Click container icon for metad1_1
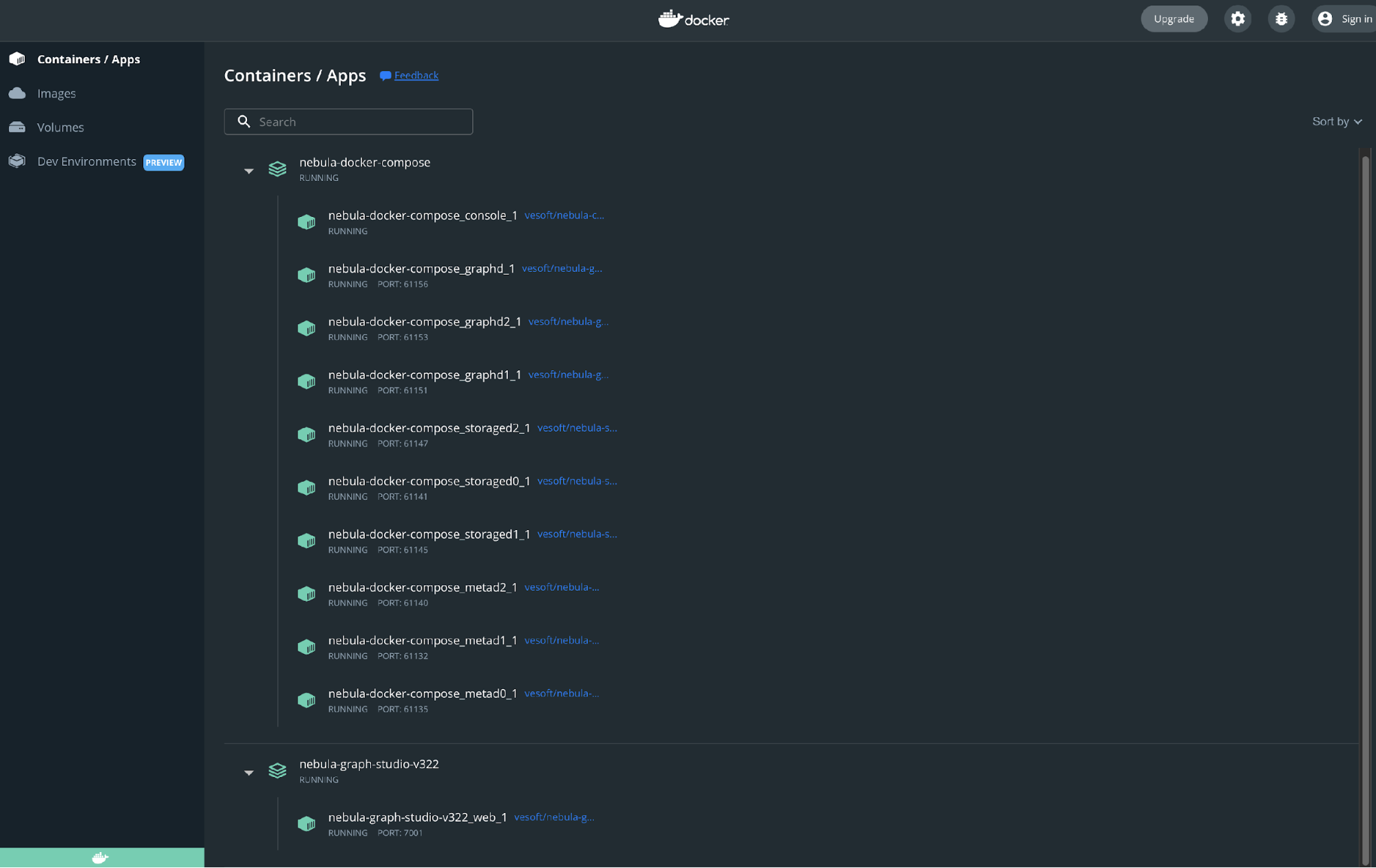Image resolution: width=1376 pixels, height=868 pixels. coord(306,646)
